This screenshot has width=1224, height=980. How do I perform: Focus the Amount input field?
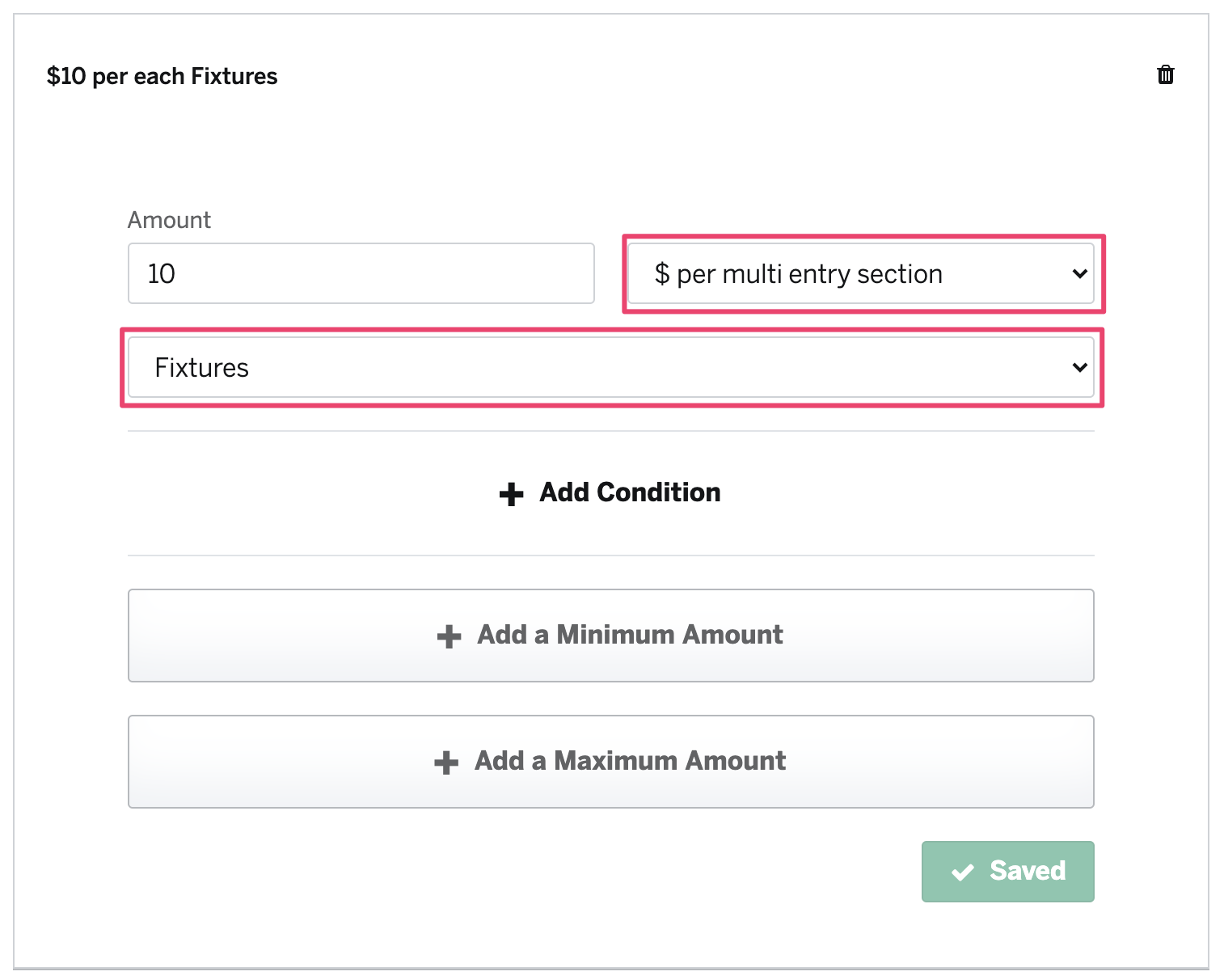coord(361,273)
